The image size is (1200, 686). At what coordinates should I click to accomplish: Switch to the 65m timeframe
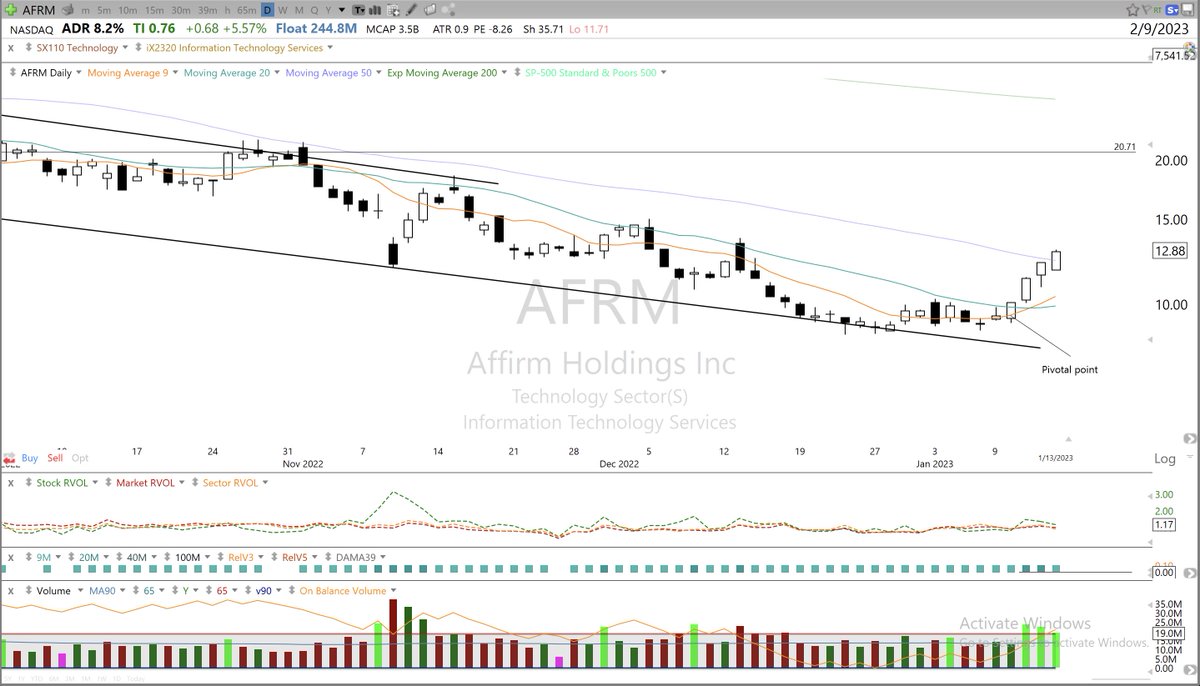point(246,10)
